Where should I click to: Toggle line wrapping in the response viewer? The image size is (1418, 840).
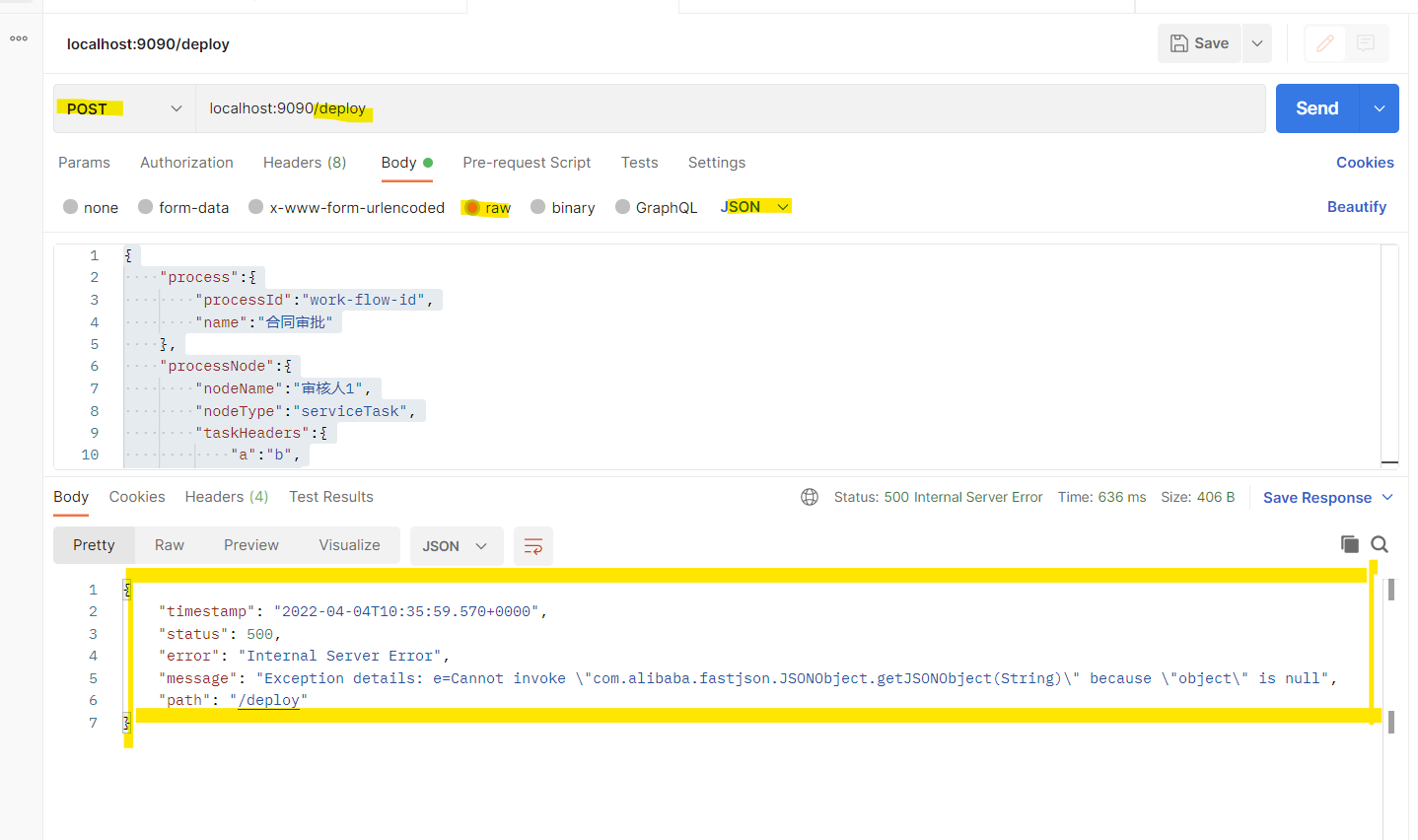pyautogui.click(x=532, y=545)
